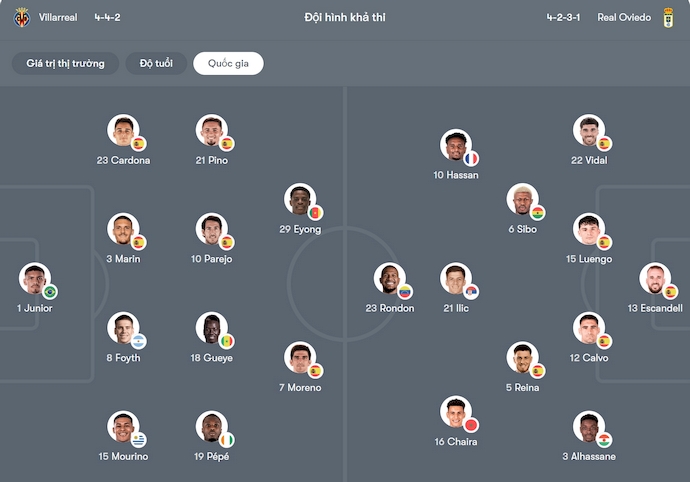
Task: Click Portugal flag beside Eyong
Action: click(316, 213)
